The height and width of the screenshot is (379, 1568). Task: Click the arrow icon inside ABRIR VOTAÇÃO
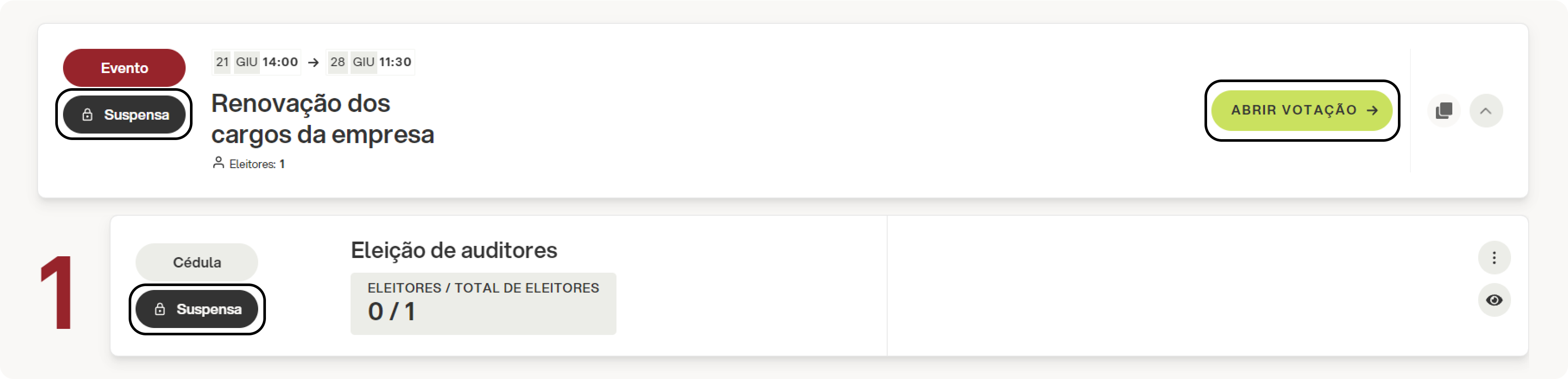(1372, 110)
